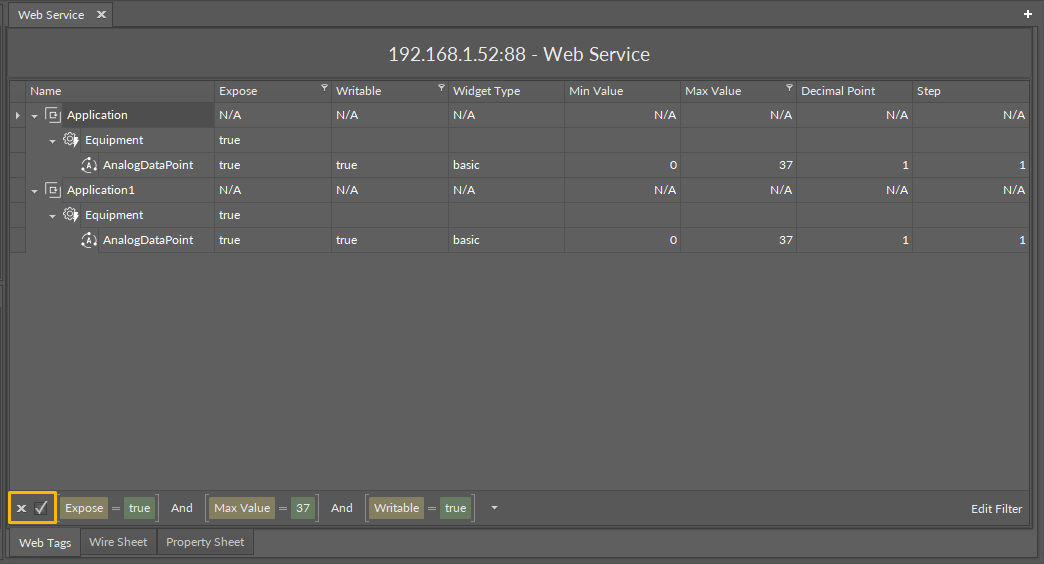This screenshot has height=564, width=1044.
Task: Click the Equipment gear icon under Application
Action: 71,140
